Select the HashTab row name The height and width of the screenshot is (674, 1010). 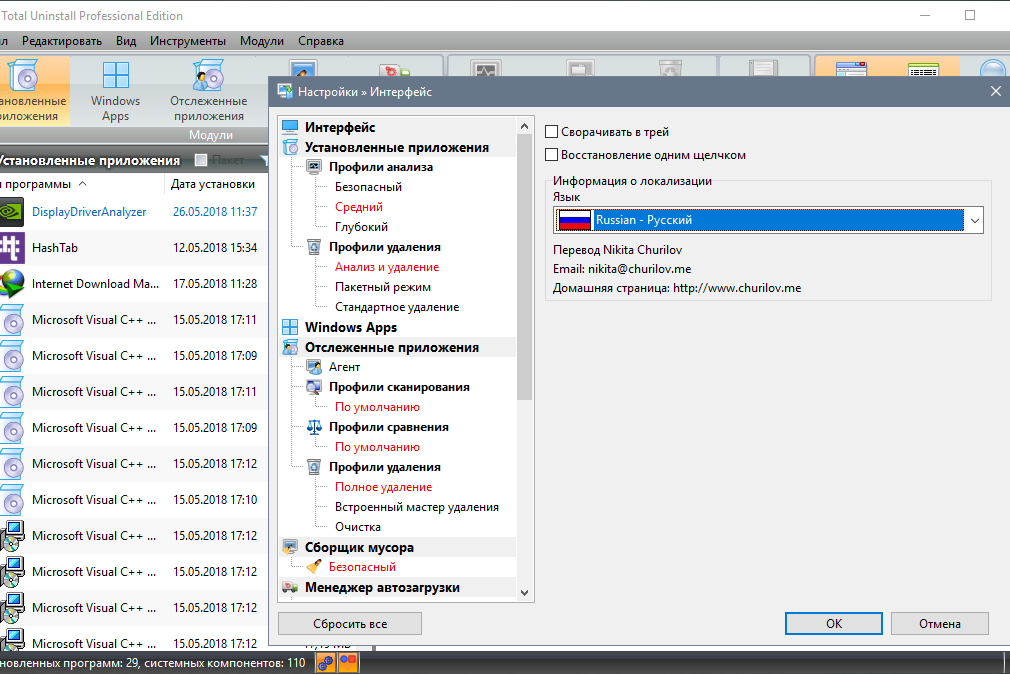click(55, 248)
